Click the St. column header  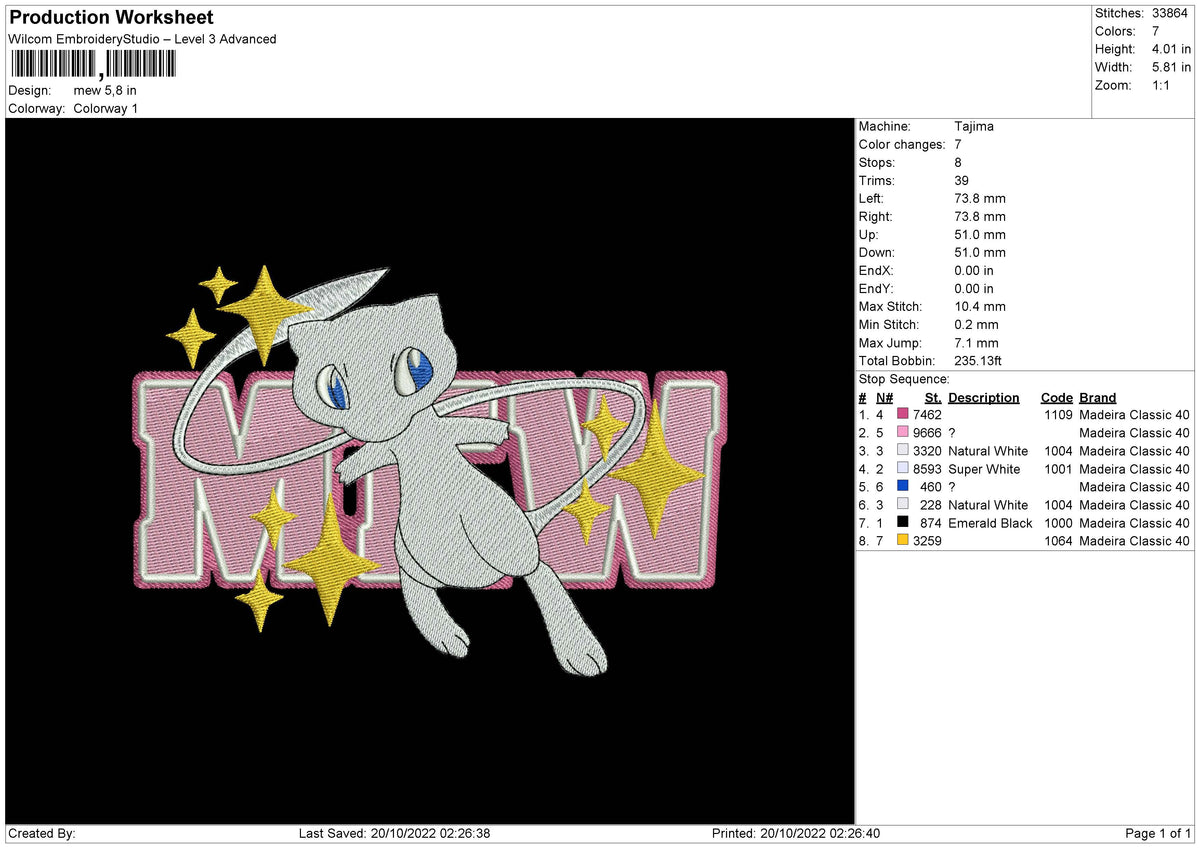[x=932, y=397]
